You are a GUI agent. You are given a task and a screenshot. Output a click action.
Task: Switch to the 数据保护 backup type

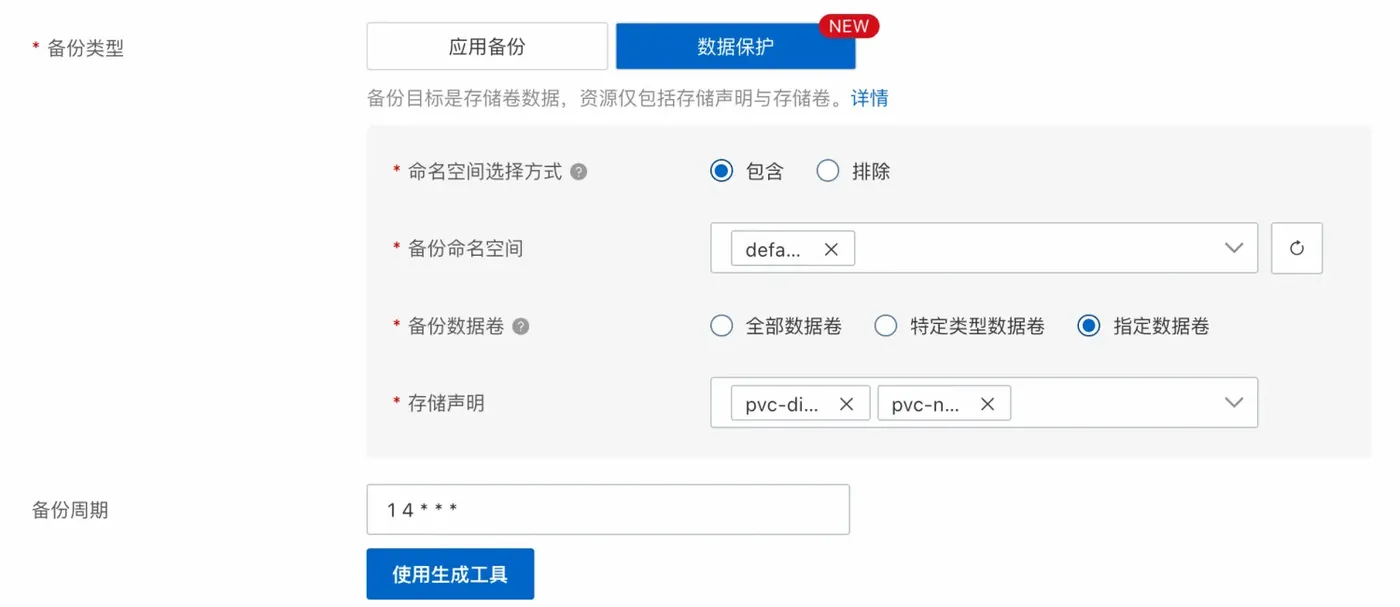point(735,46)
